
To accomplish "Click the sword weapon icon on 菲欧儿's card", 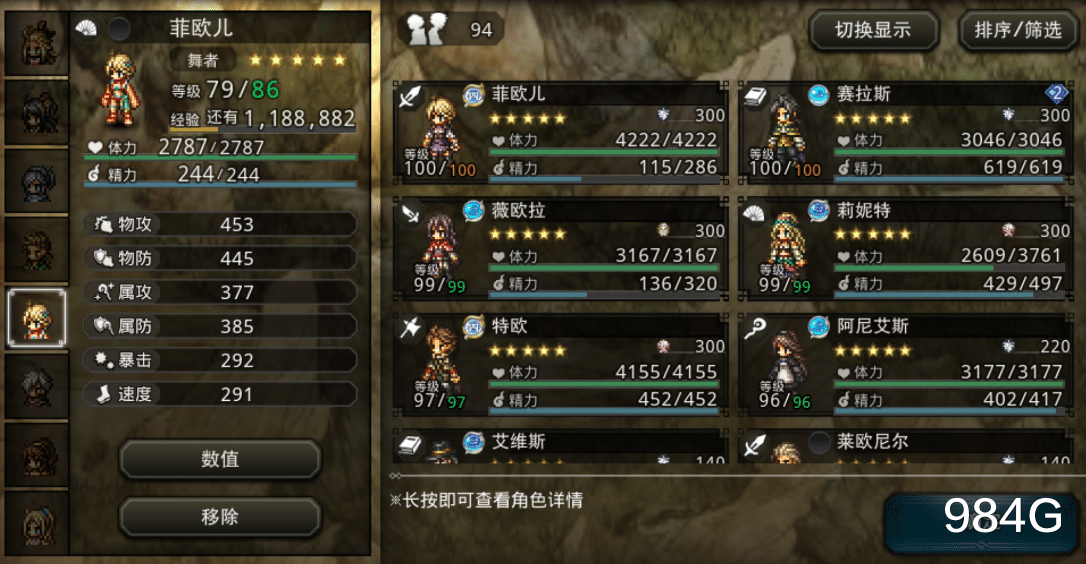I will pos(410,96).
